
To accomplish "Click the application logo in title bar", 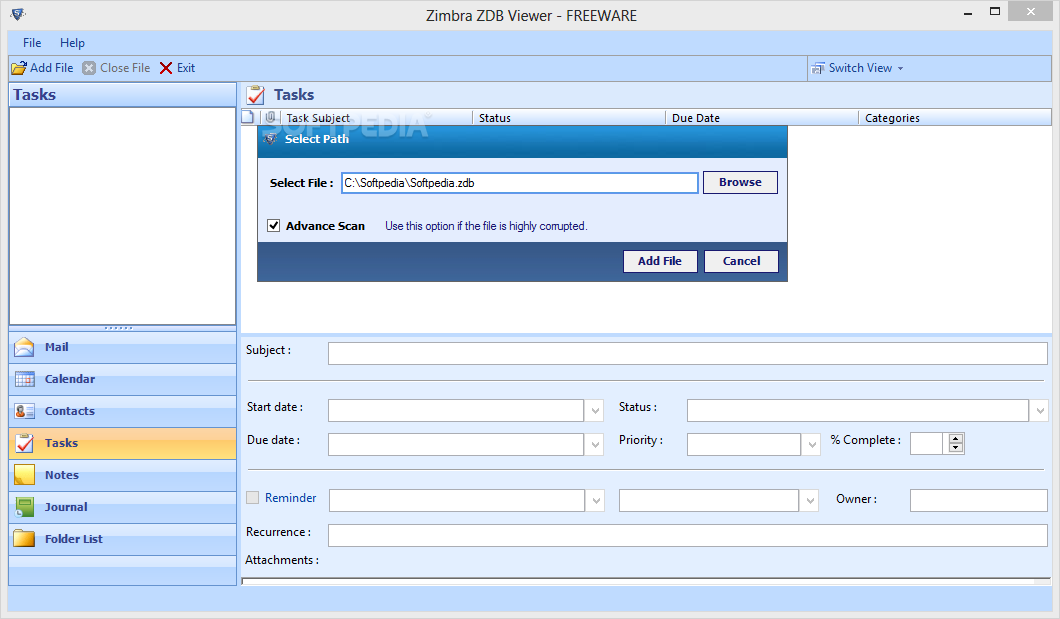I will (18, 13).
